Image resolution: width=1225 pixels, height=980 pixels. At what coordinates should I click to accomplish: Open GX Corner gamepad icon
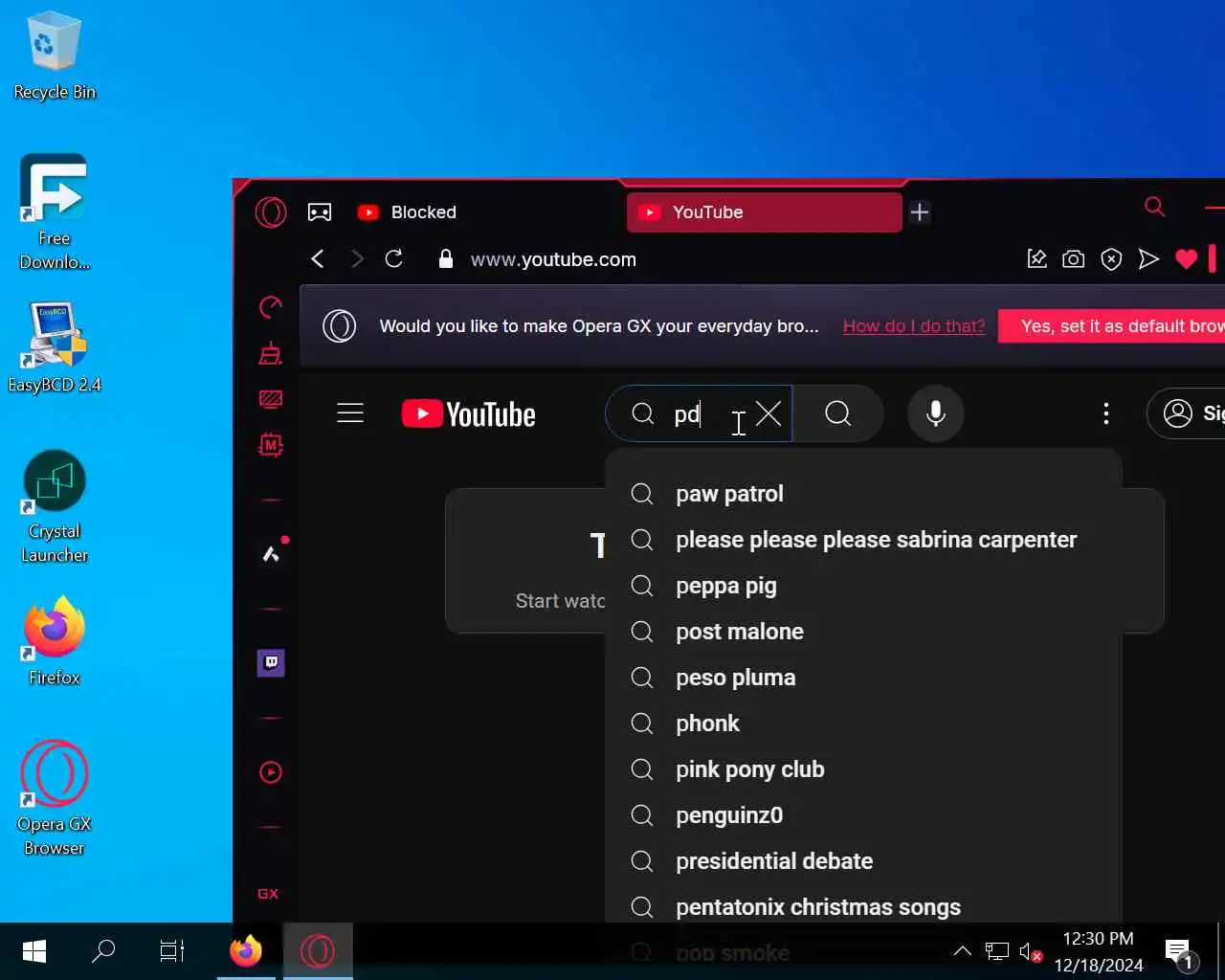pos(320,212)
